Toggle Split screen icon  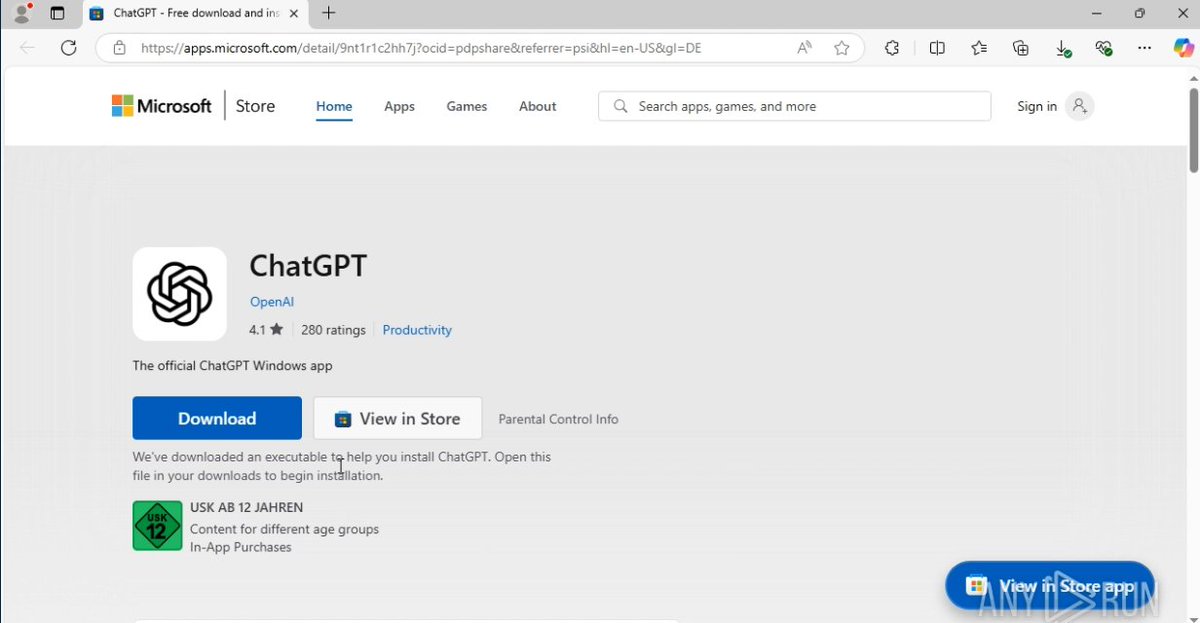(937, 48)
